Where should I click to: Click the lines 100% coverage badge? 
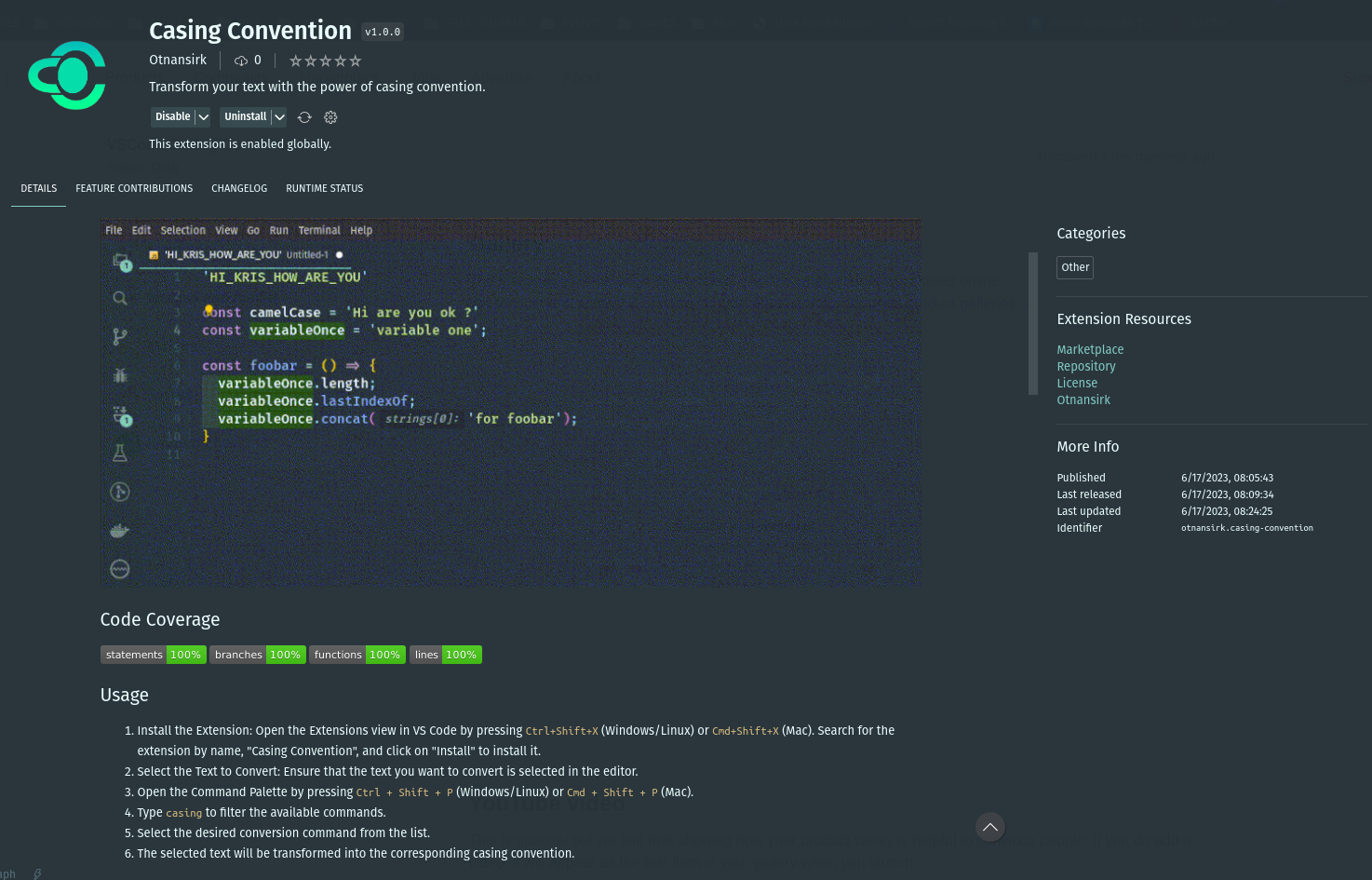pyautogui.click(x=446, y=655)
